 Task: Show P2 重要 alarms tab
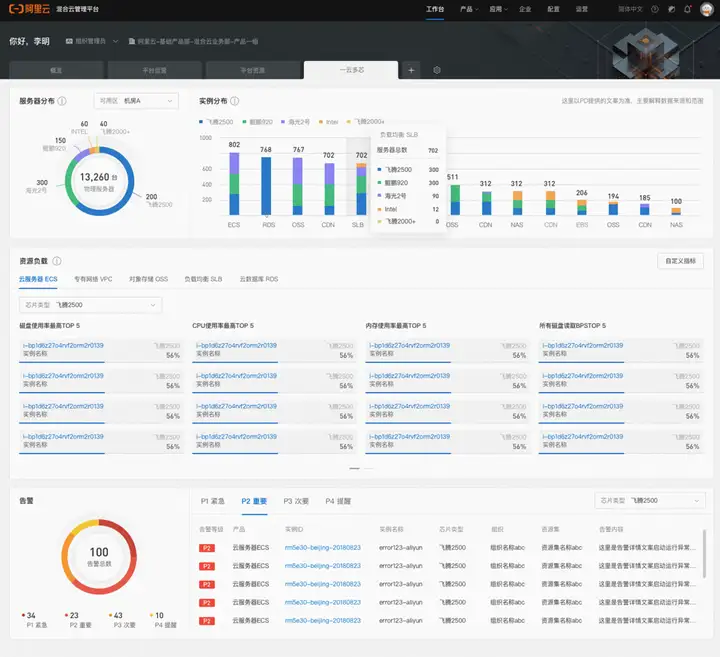pos(254,501)
